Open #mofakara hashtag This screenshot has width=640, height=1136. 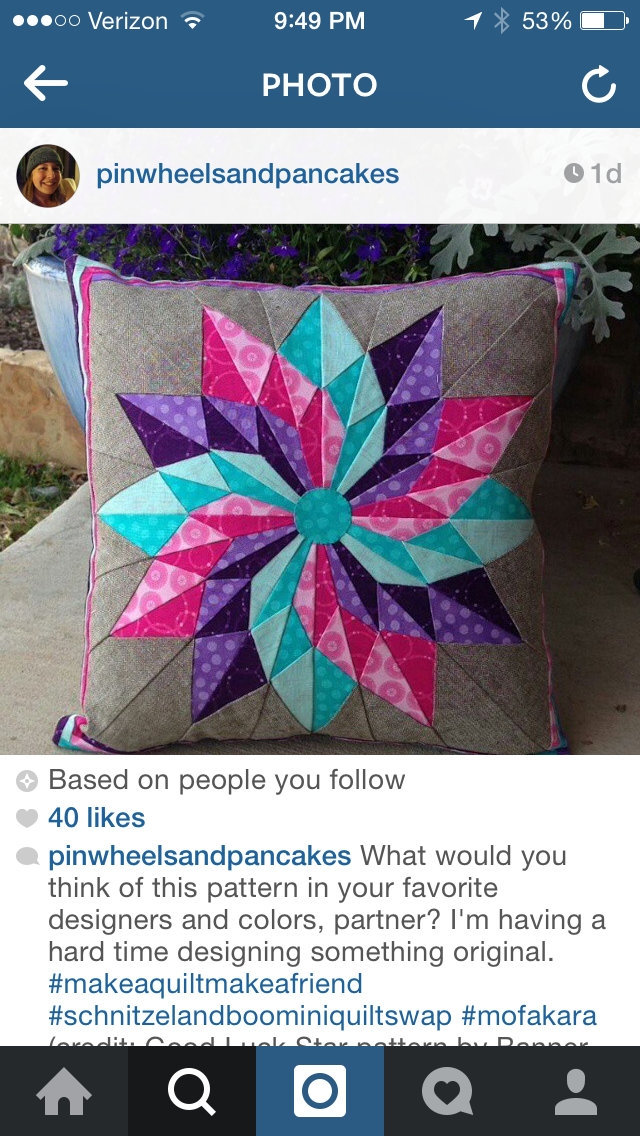(529, 1016)
